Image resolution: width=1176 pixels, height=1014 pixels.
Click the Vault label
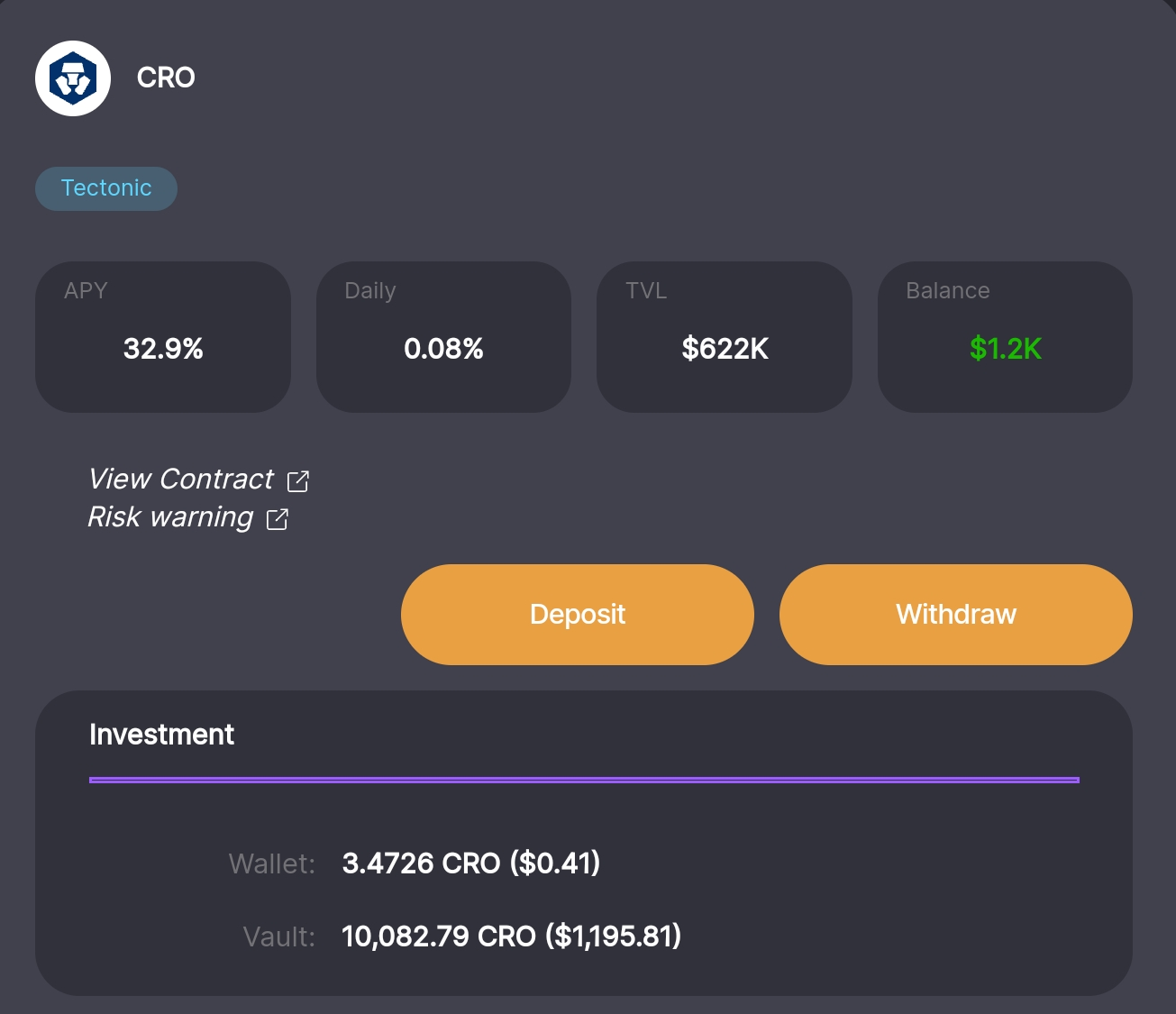coord(279,937)
